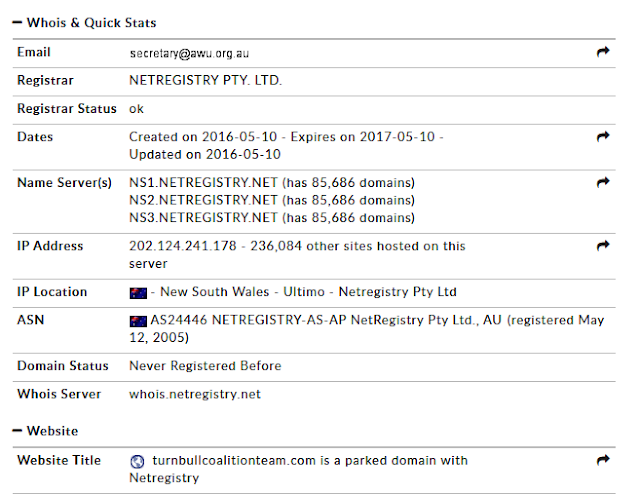The image size is (640, 494).
Task: Click the NETREGISTRY PTY. LTD. registrar name
Action: click(205, 80)
